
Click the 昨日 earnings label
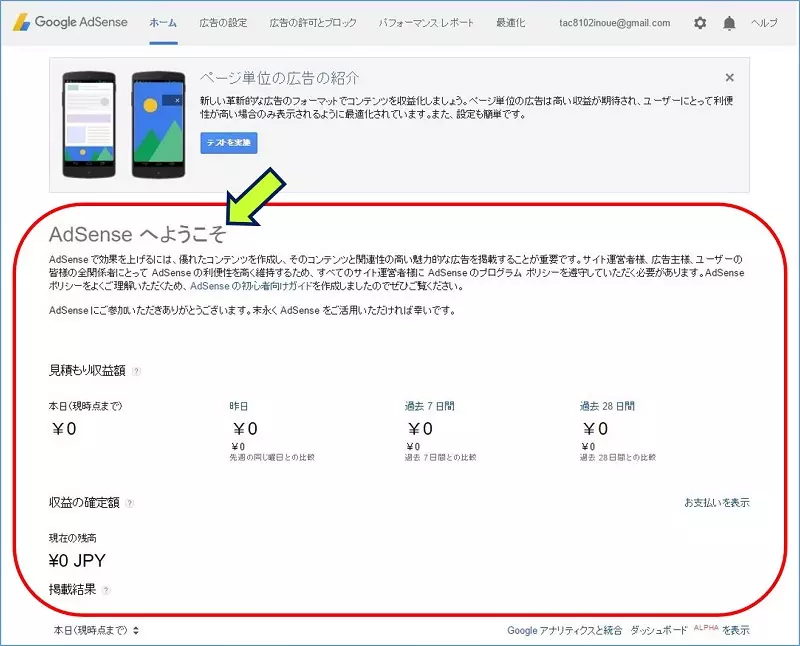pyautogui.click(x=238, y=406)
